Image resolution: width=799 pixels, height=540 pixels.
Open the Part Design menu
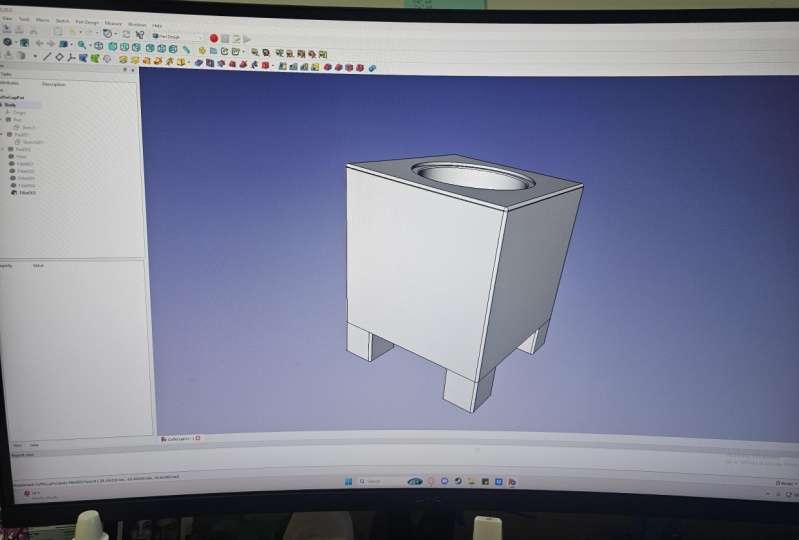pos(87,22)
